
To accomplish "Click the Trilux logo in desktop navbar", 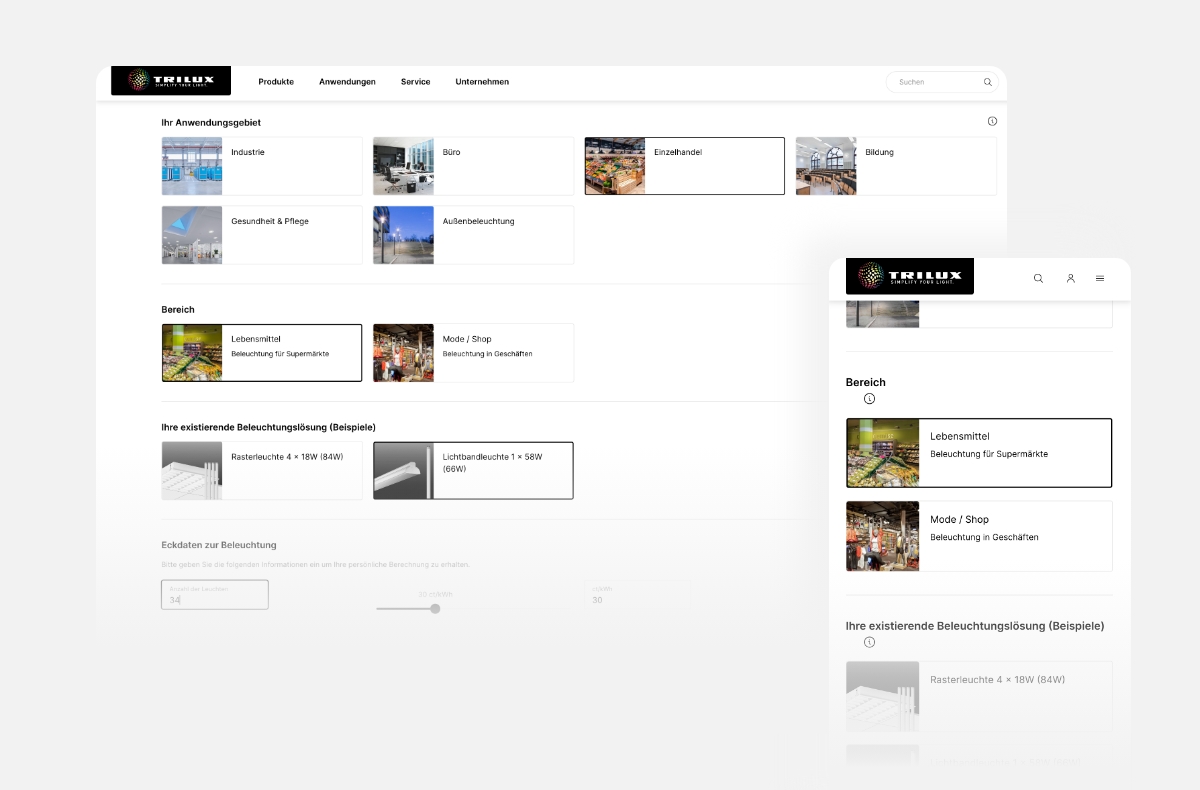I will pyautogui.click(x=171, y=81).
